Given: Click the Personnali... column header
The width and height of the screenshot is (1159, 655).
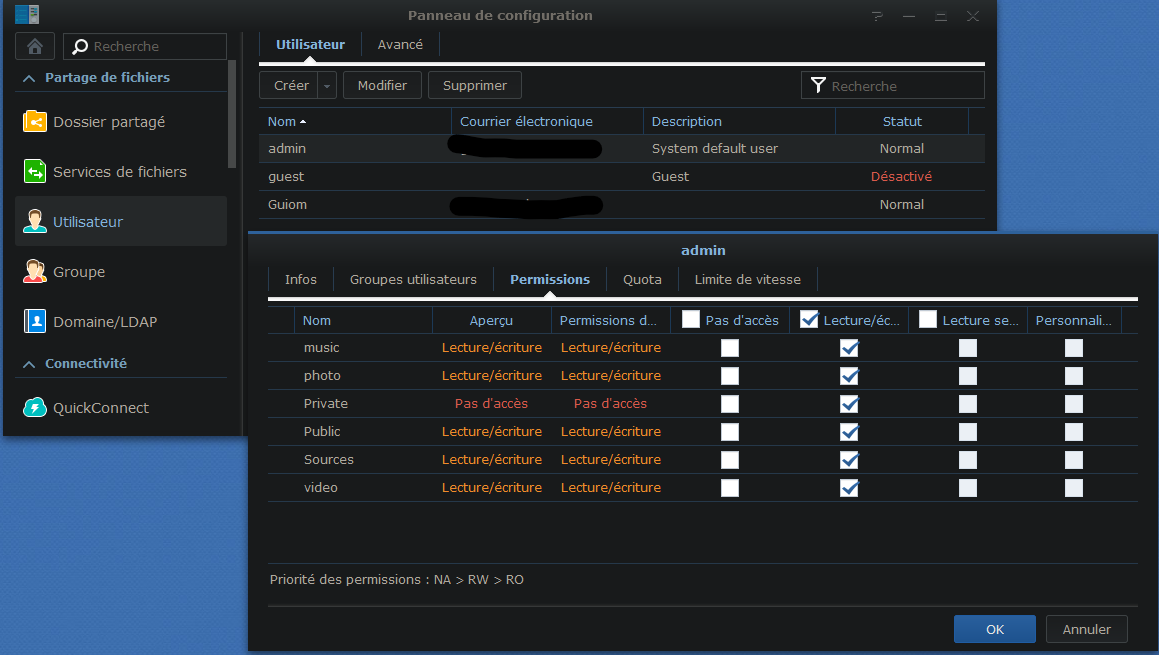Looking at the screenshot, I should point(1073,320).
